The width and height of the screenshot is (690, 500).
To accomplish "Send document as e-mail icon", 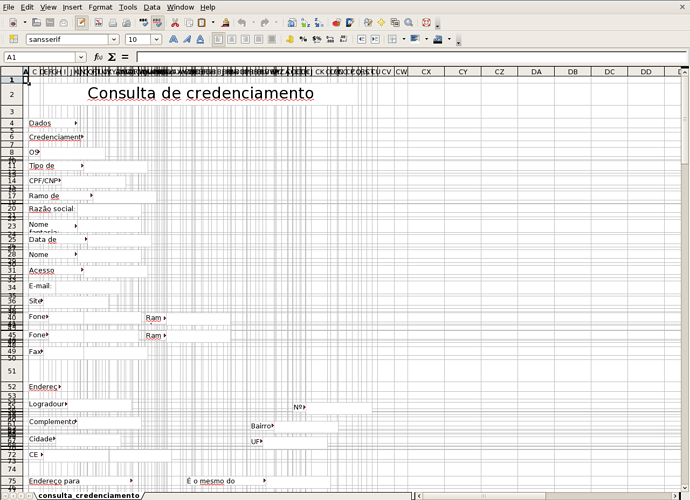I will click(64, 22).
